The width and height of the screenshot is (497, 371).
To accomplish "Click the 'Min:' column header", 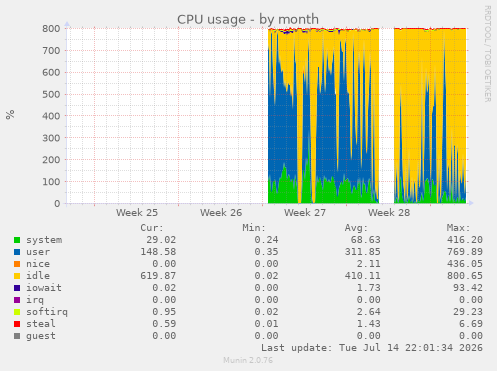I will tap(254, 228).
